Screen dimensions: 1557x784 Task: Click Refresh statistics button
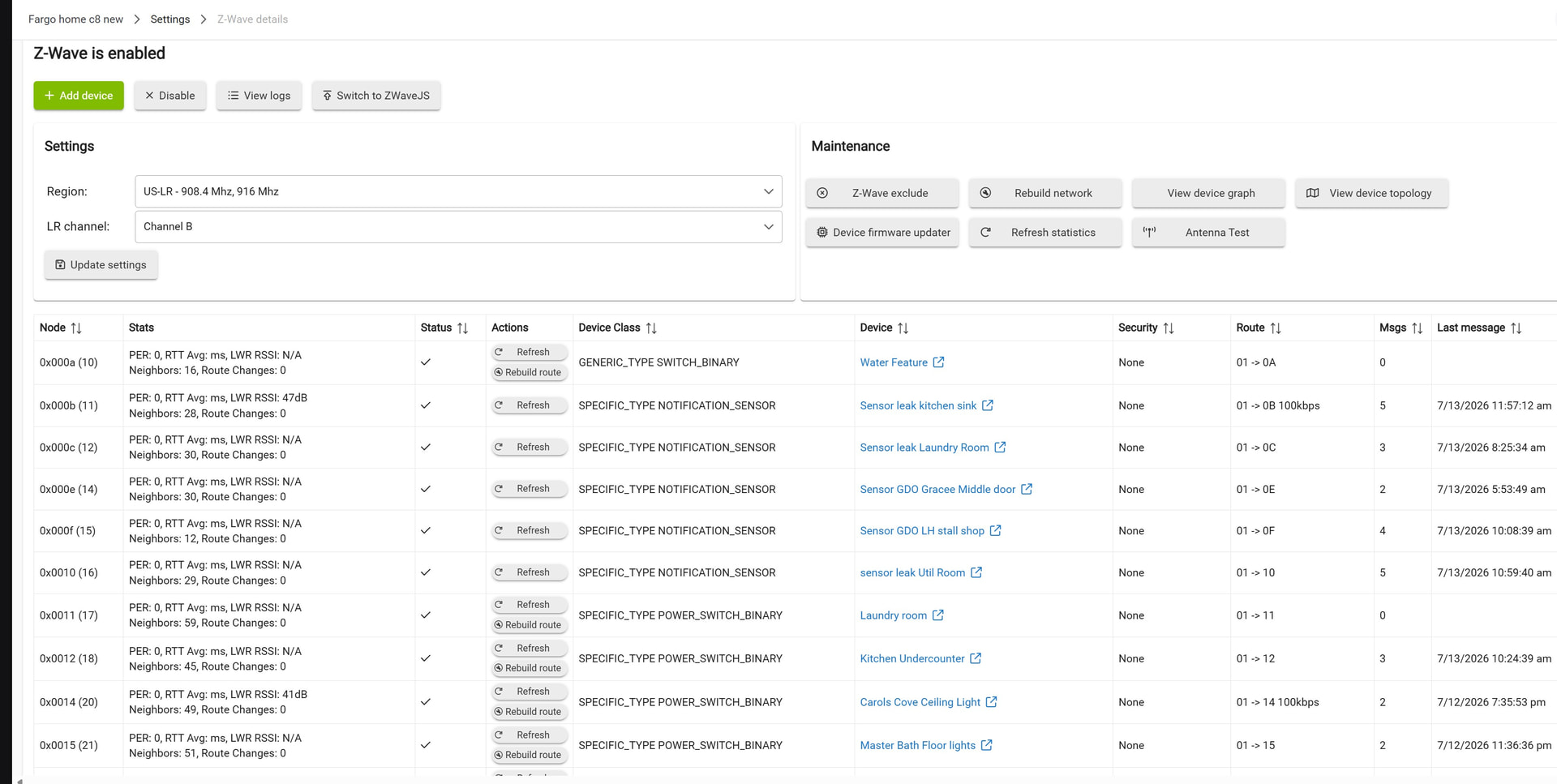1045,233
